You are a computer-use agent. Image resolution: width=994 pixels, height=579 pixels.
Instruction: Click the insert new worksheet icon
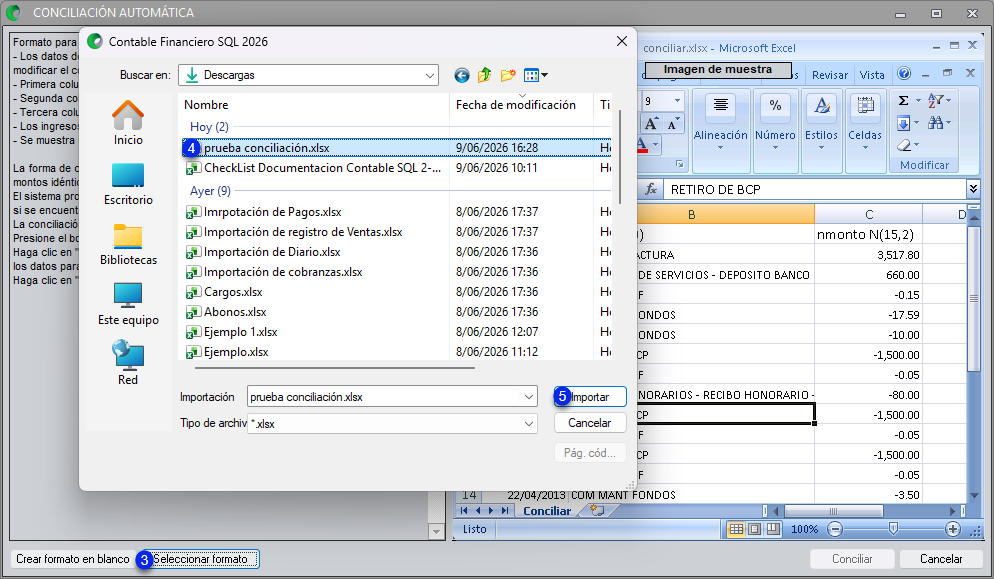tap(597, 511)
